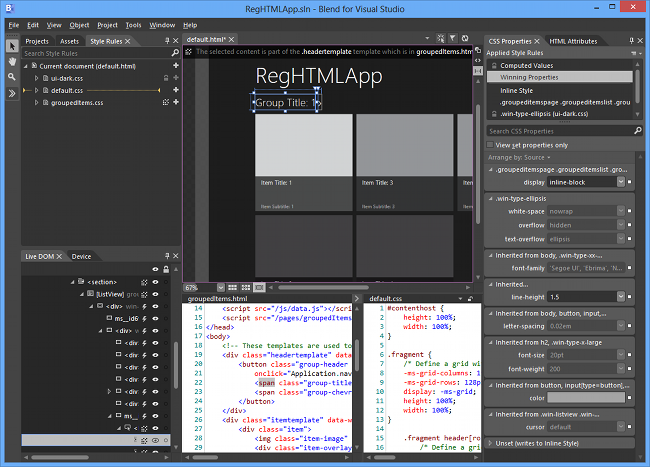Click the lock header icon in Live DOM
This screenshot has height=467, width=650.
tap(166, 269)
